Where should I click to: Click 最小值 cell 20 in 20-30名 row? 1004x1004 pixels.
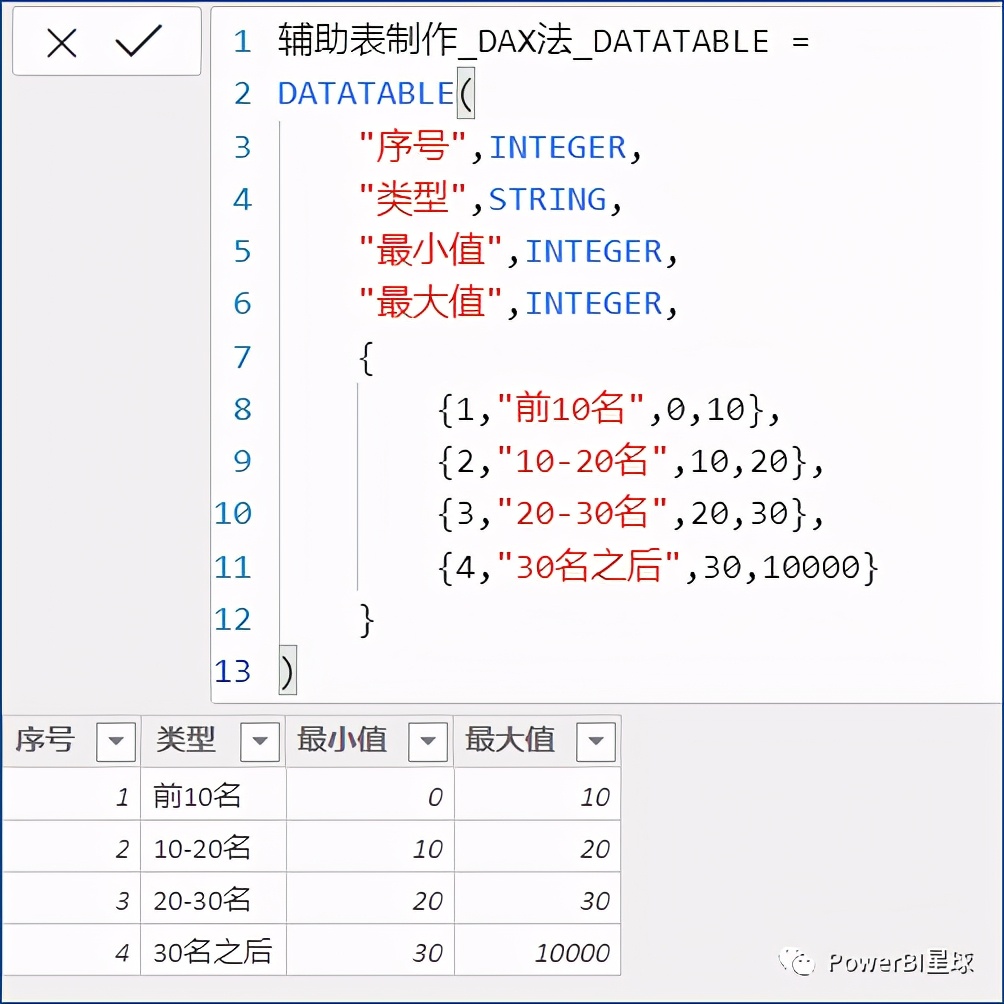coord(370,900)
